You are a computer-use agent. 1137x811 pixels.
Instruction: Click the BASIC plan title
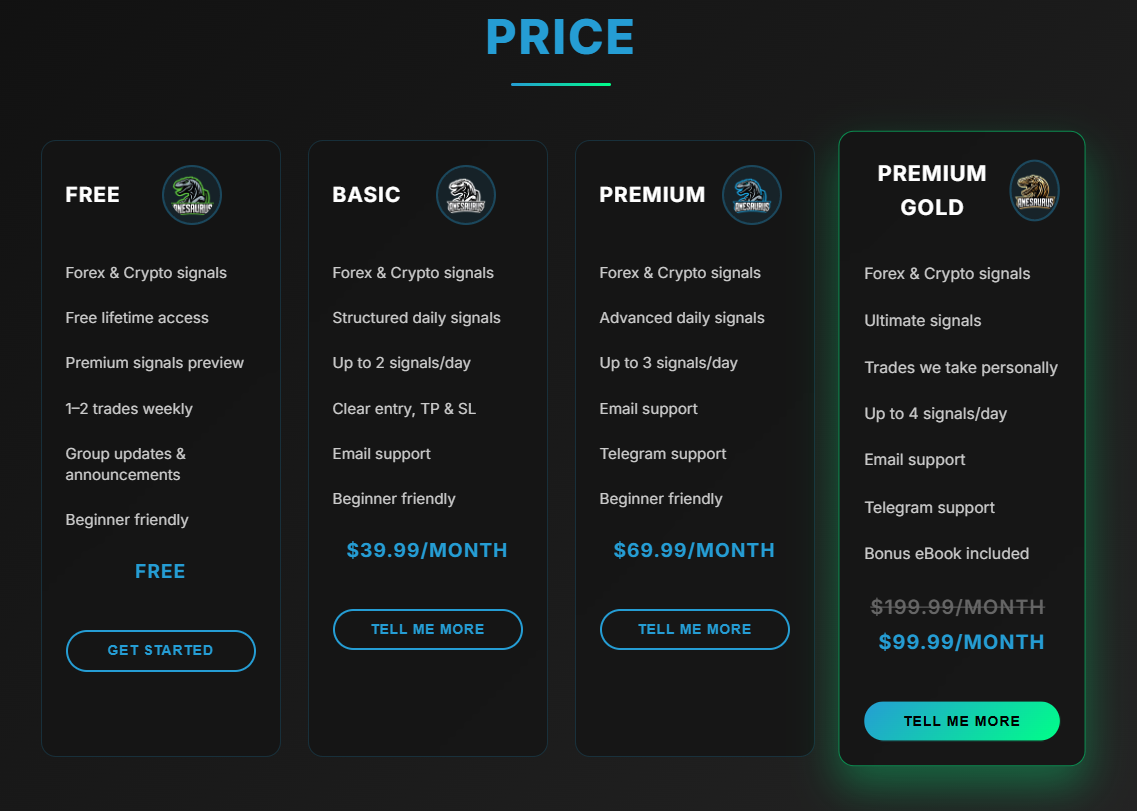366,195
